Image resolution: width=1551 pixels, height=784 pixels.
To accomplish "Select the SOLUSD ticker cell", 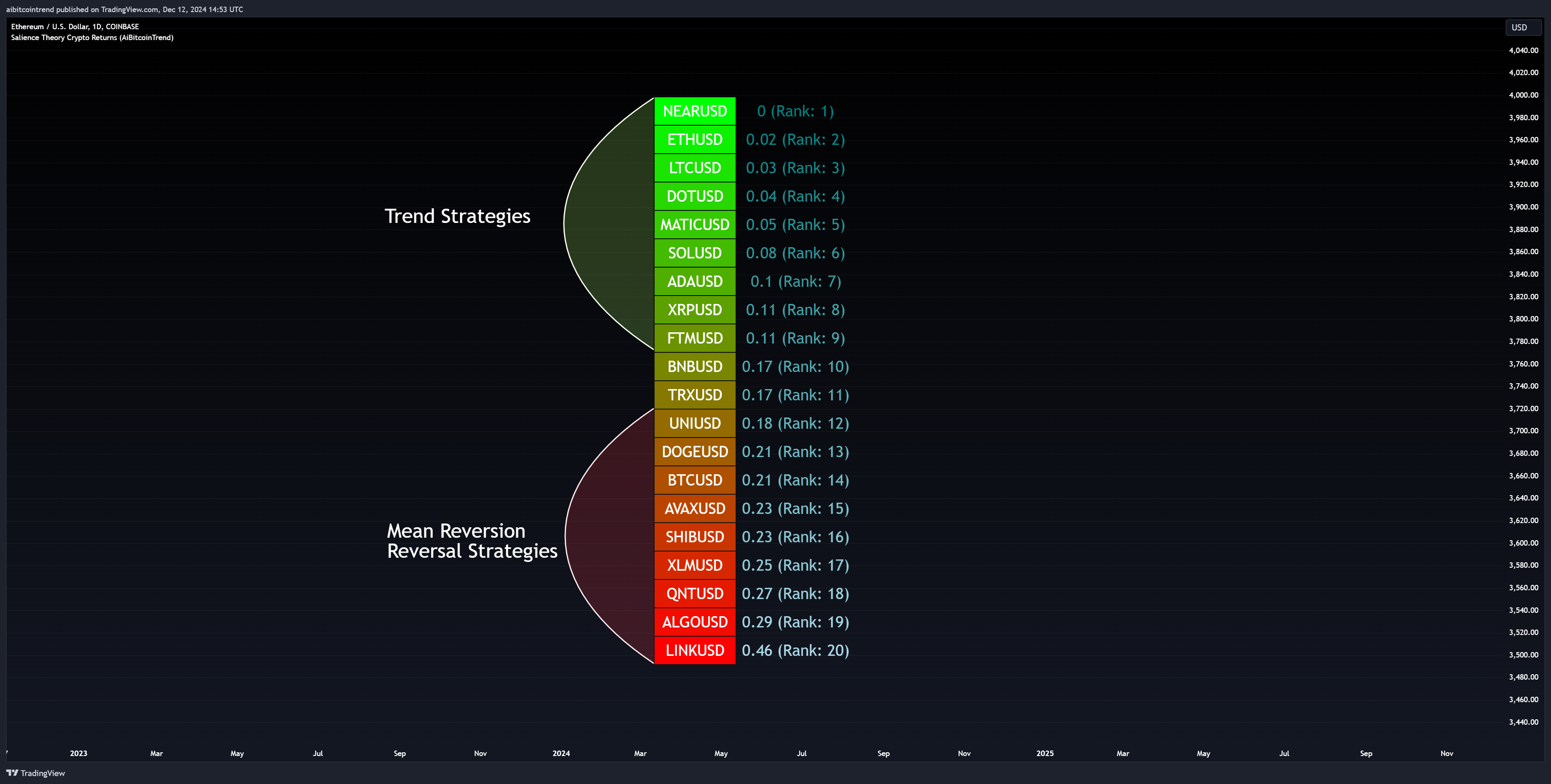I will (x=695, y=253).
